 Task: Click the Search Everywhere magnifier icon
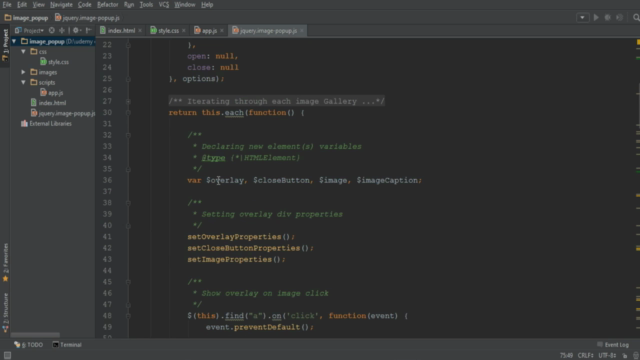[x=636, y=18]
